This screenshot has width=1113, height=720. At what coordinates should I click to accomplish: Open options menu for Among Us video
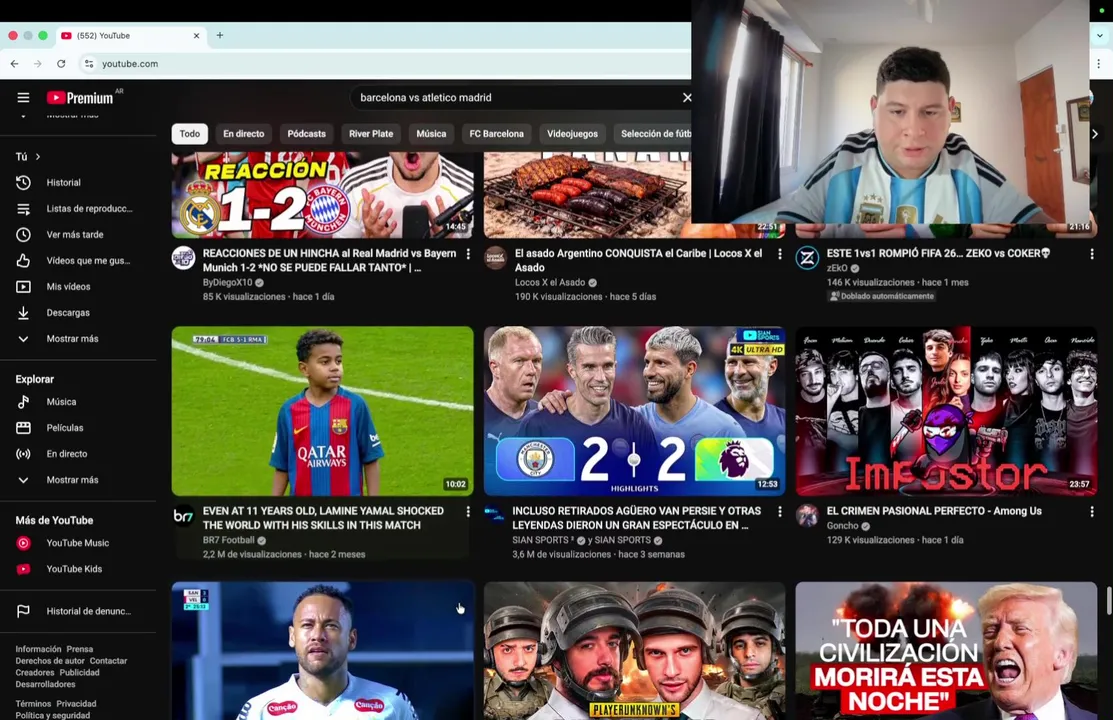1092,511
